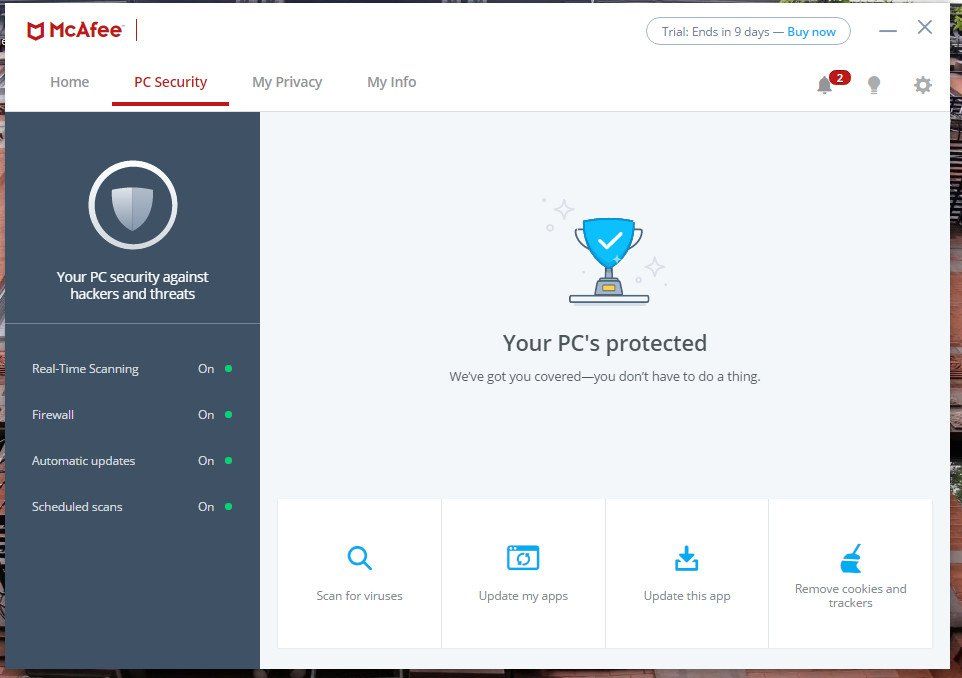This screenshot has width=962, height=678.
Task: Toggle Real-Time Scanning status
Action: coord(228,369)
